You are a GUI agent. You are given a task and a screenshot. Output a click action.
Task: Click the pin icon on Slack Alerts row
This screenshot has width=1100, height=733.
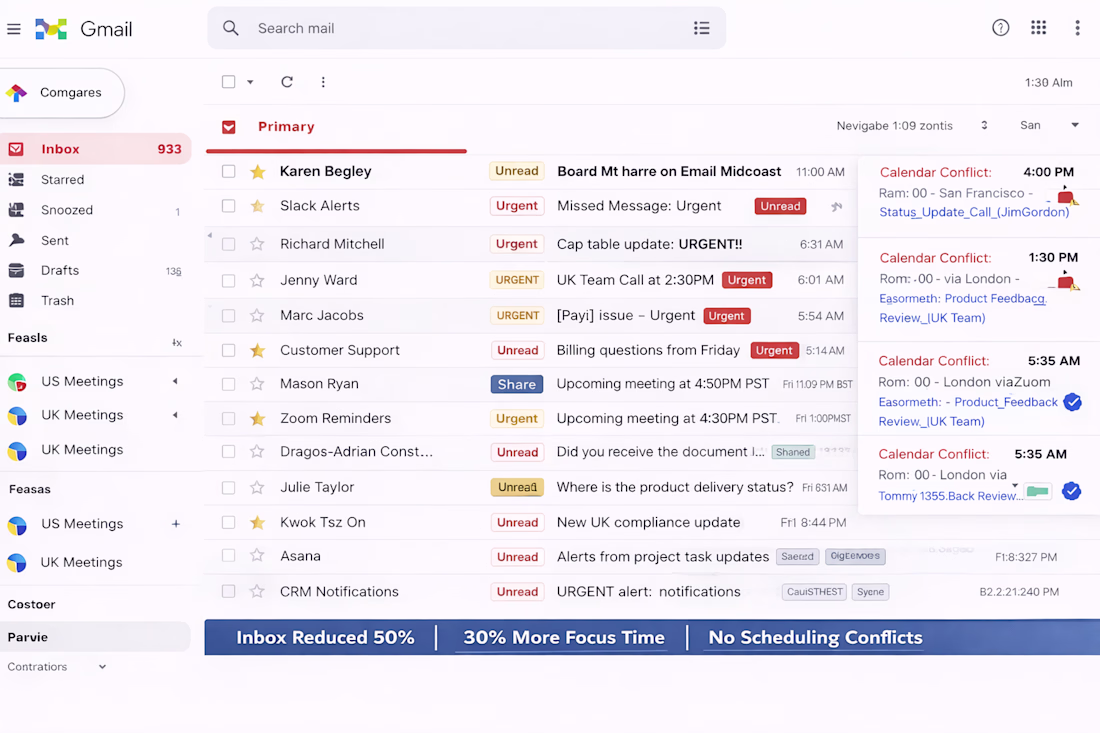coord(836,206)
